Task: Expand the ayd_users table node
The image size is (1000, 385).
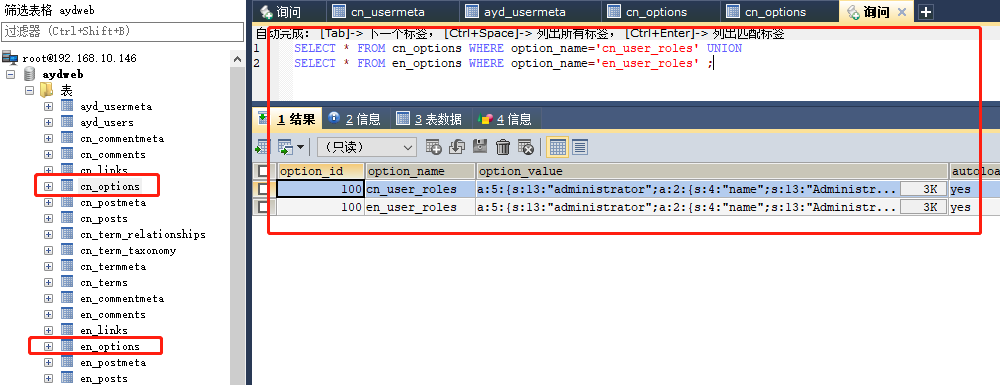Action: (48, 122)
